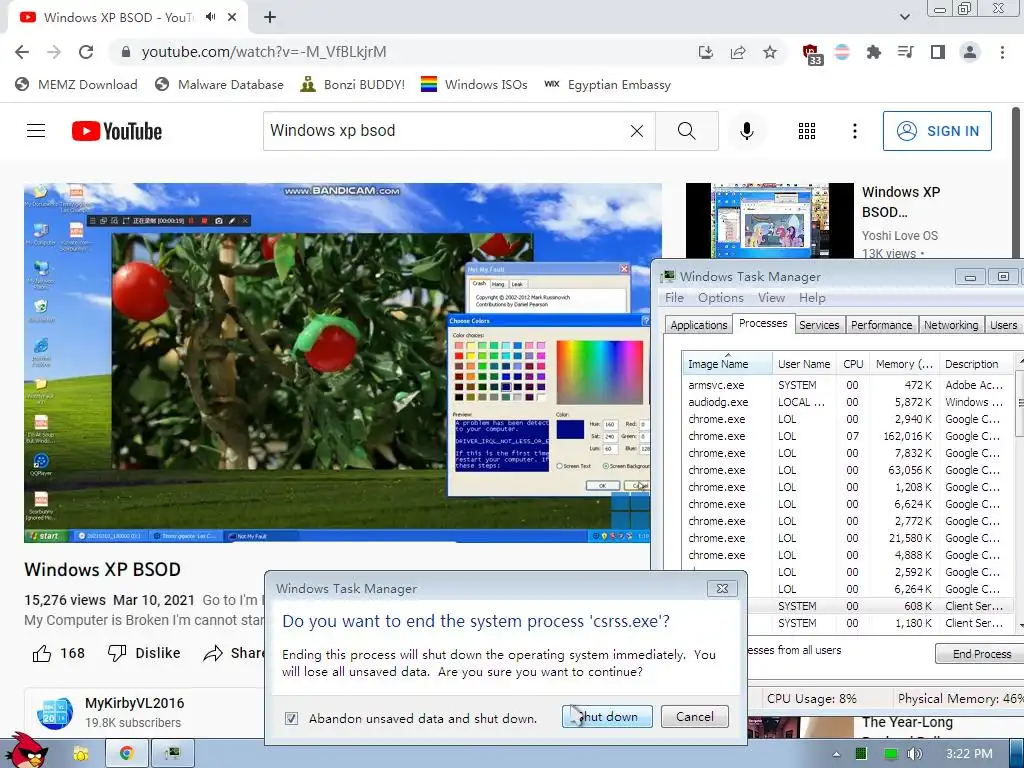Screen dimensions: 1024x768
Task: Mute the tab via speaker icon
Action: [210, 17]
